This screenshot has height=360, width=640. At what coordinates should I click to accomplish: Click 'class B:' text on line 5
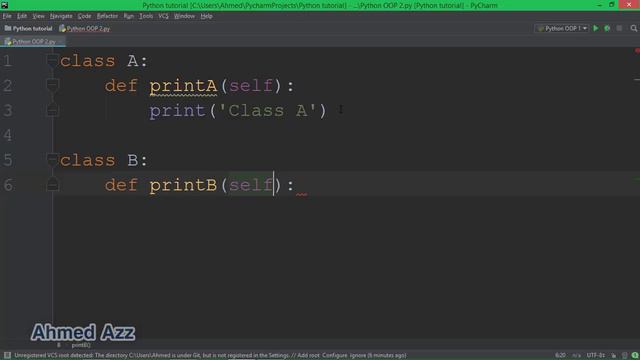coord(104,160)
